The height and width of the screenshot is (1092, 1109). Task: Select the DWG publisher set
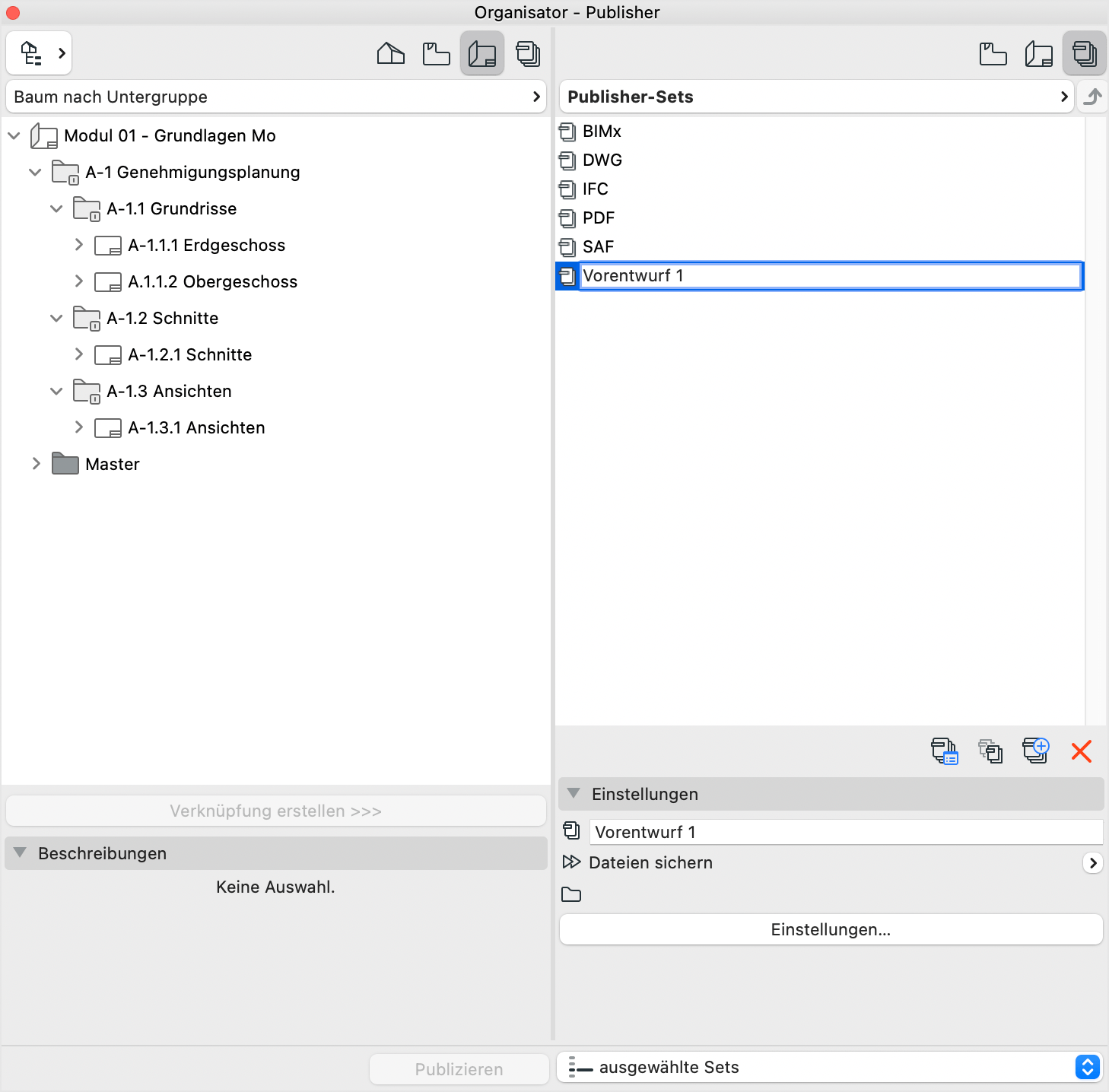coord(602,160)
